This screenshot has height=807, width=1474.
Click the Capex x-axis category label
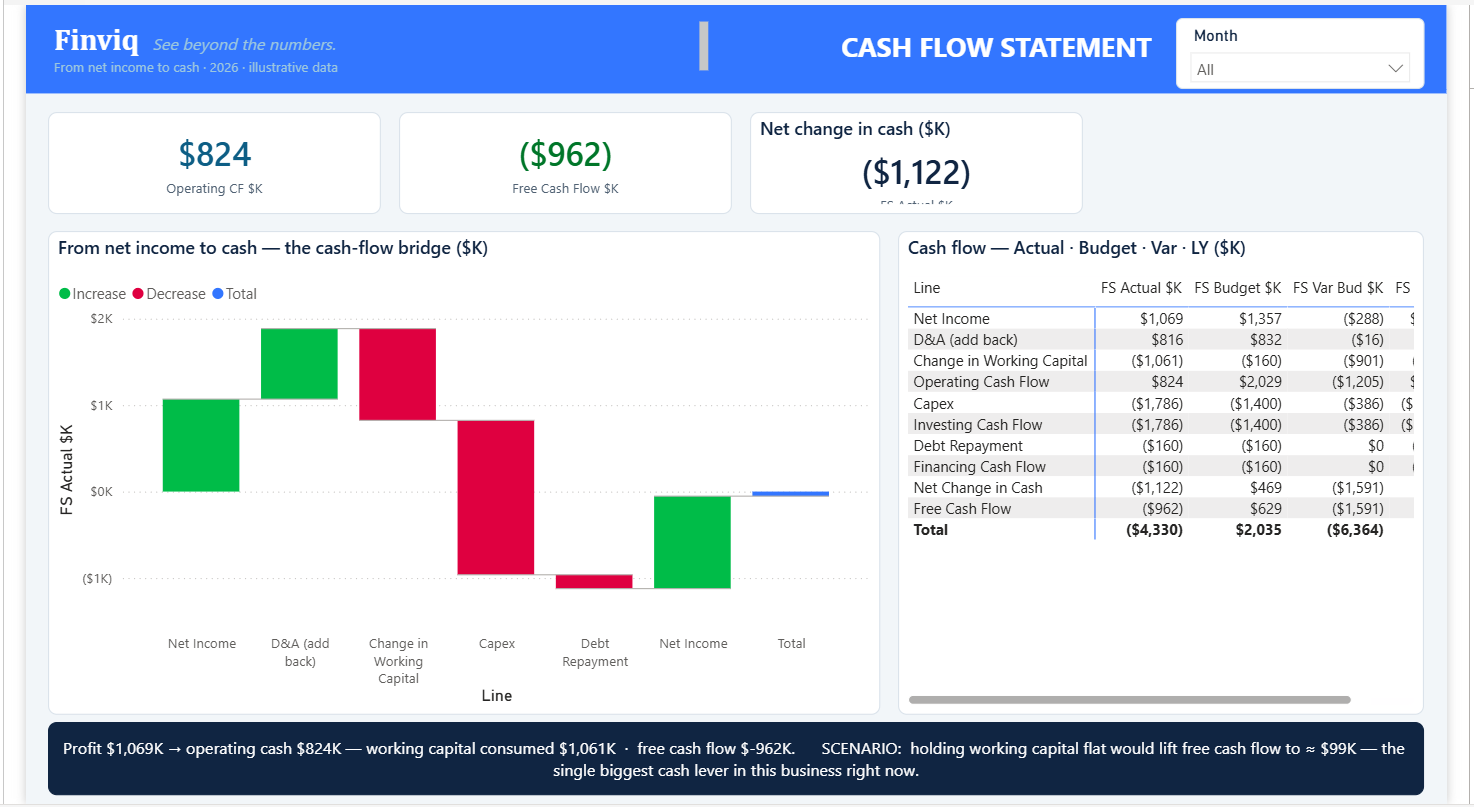tap(496, 643)
